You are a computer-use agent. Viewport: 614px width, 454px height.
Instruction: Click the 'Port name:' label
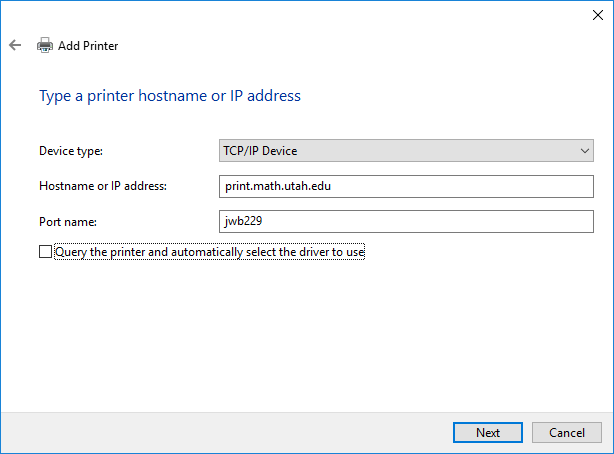(66, 221)
